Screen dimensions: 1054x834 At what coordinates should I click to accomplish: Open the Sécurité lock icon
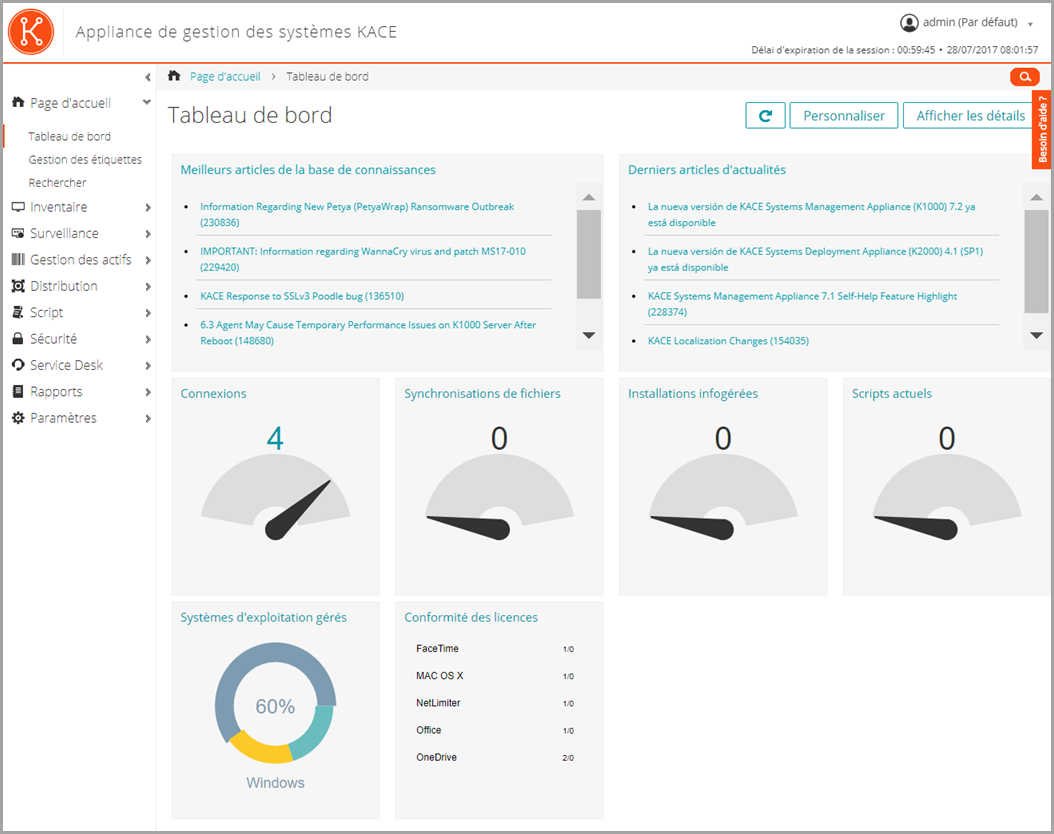18,338
